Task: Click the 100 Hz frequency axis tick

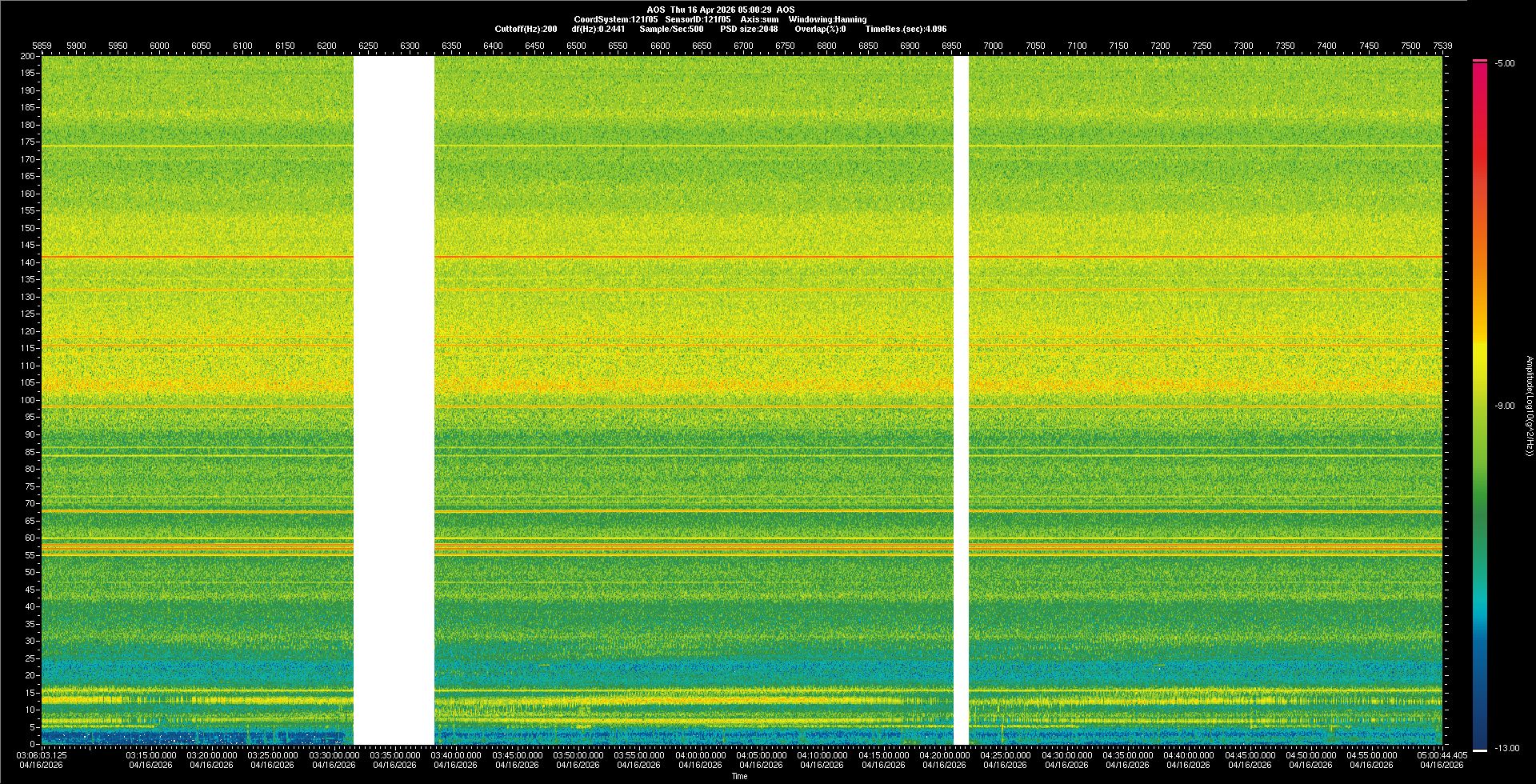Action: [x=28, y=400]
